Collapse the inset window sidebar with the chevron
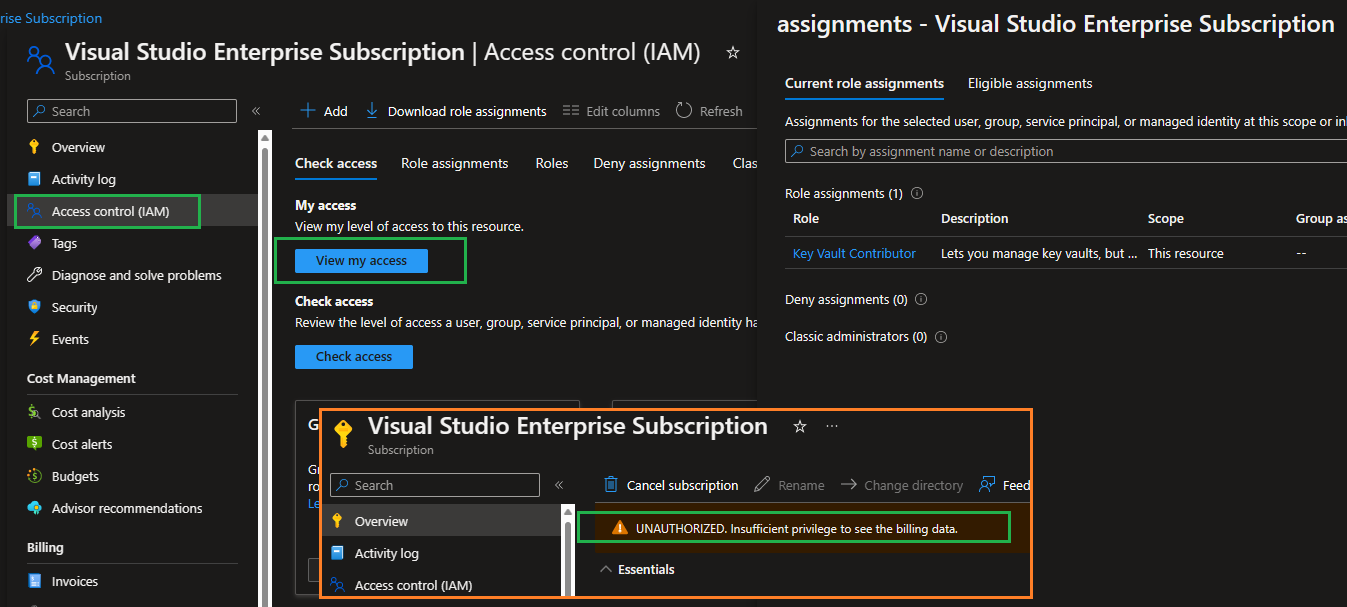 559,485
